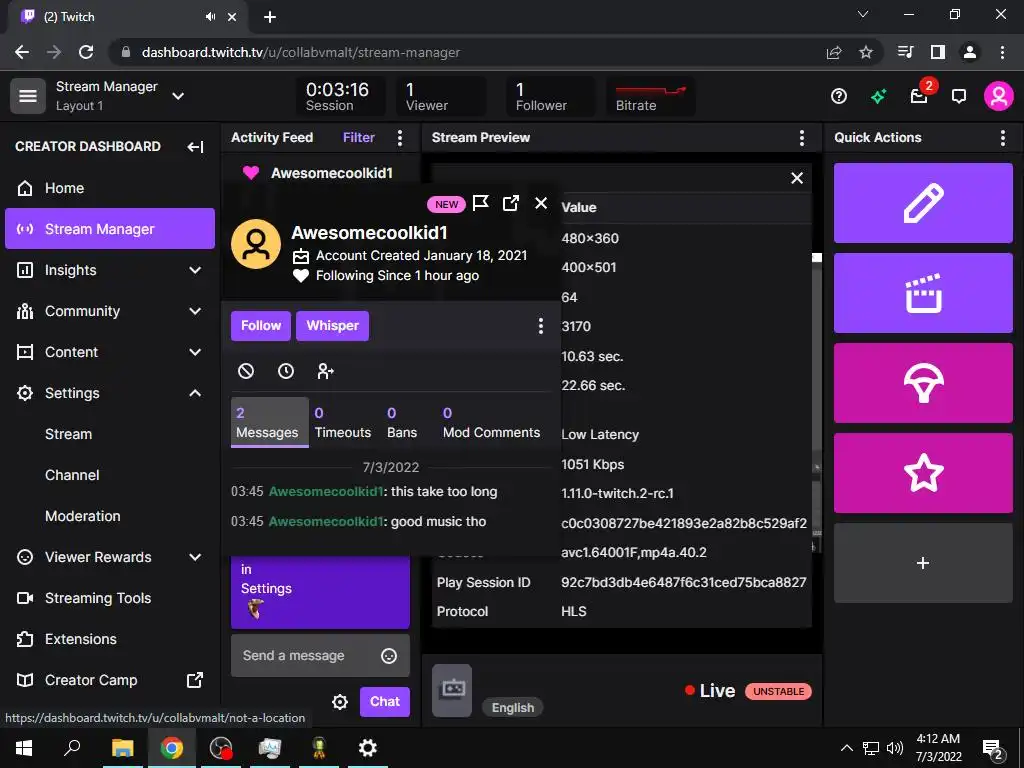Select Stream Manager in the sidebar
This screenshot has width=1024, height=768.
tap(110, 229)
